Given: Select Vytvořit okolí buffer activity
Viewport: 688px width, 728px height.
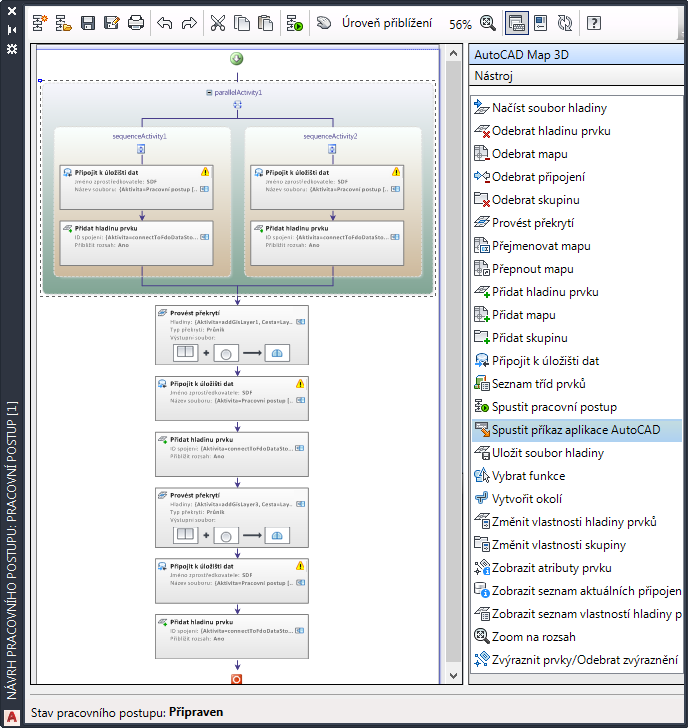Looking at the screenshot, I should (x=577, y=499).
